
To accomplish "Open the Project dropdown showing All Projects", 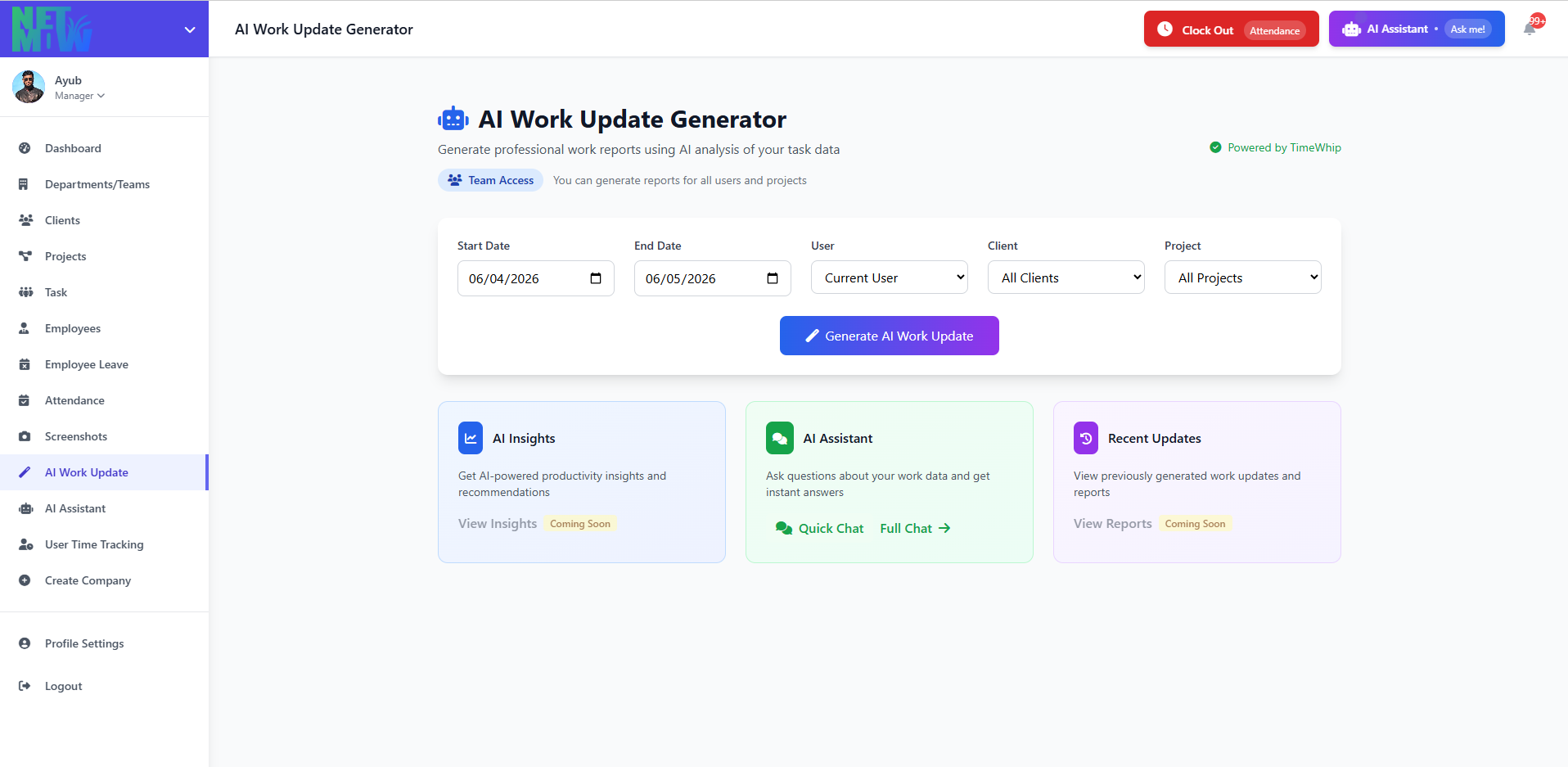I will click(1243, 277).
